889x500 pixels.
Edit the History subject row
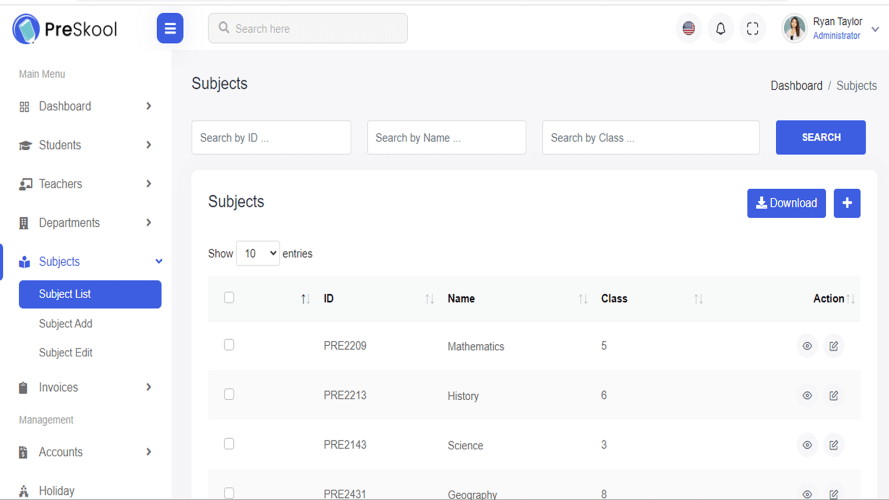pyautogui.click(x=833, y=395)
